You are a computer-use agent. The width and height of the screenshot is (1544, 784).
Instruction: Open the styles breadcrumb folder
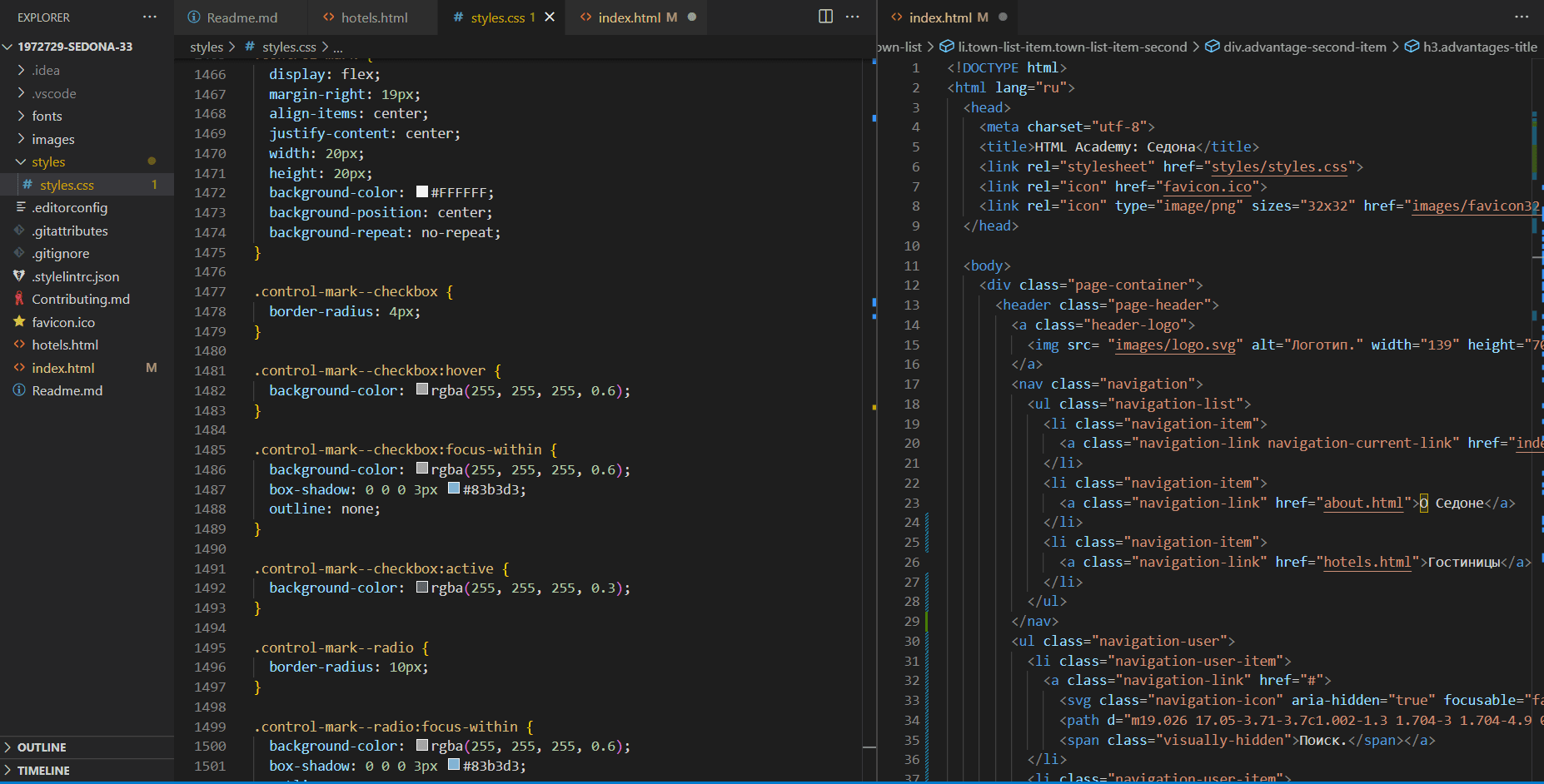pyautogui.click(x=207, y=47)
